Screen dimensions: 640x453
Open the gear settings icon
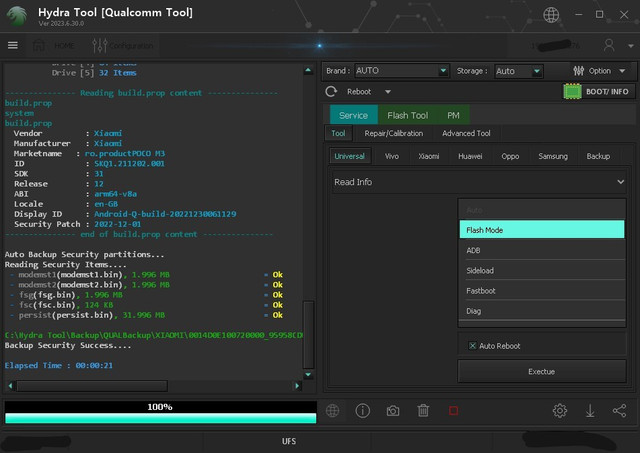point(560,411)
